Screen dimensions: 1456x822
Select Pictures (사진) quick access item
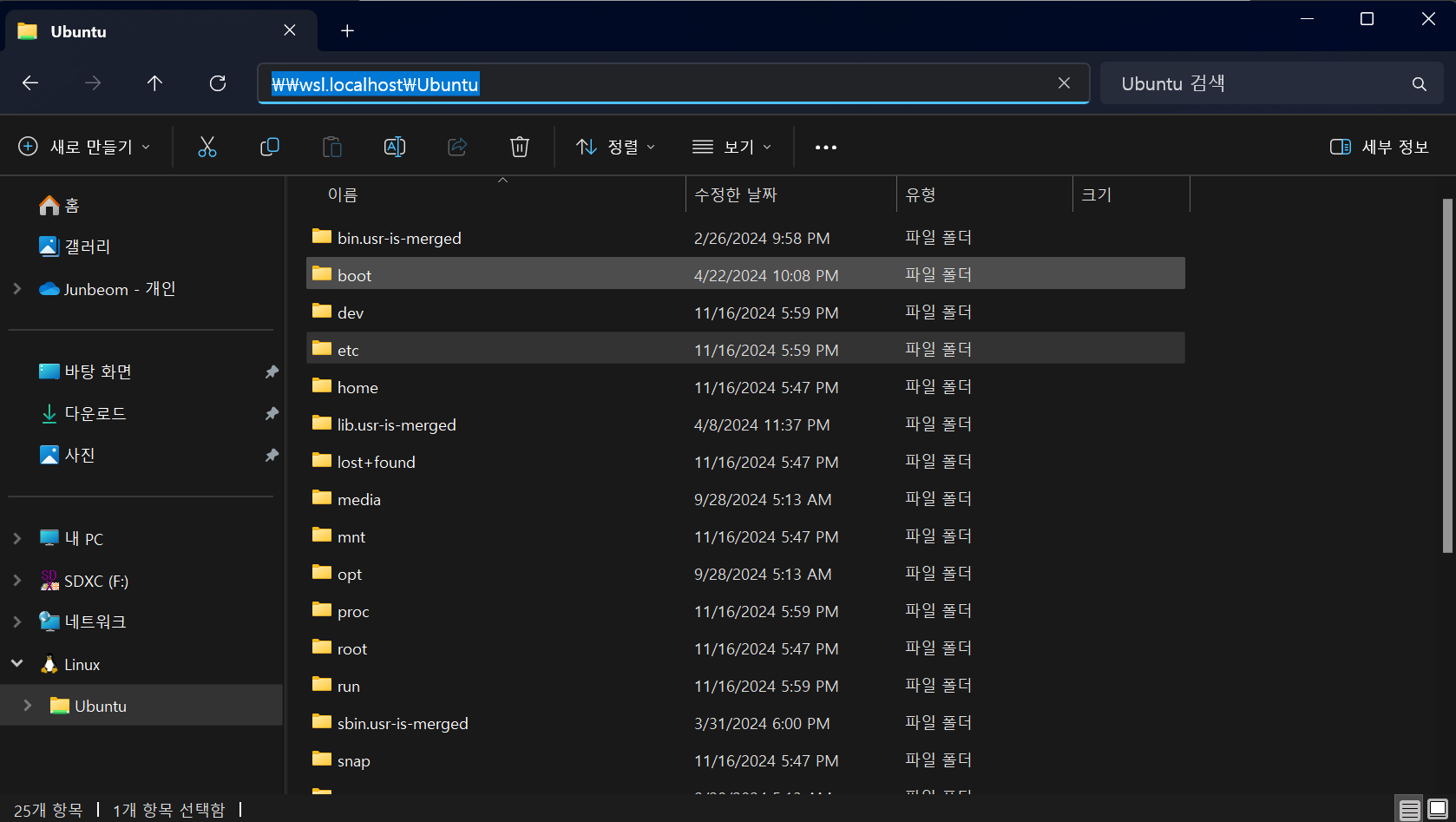click(x=67, y=455)
